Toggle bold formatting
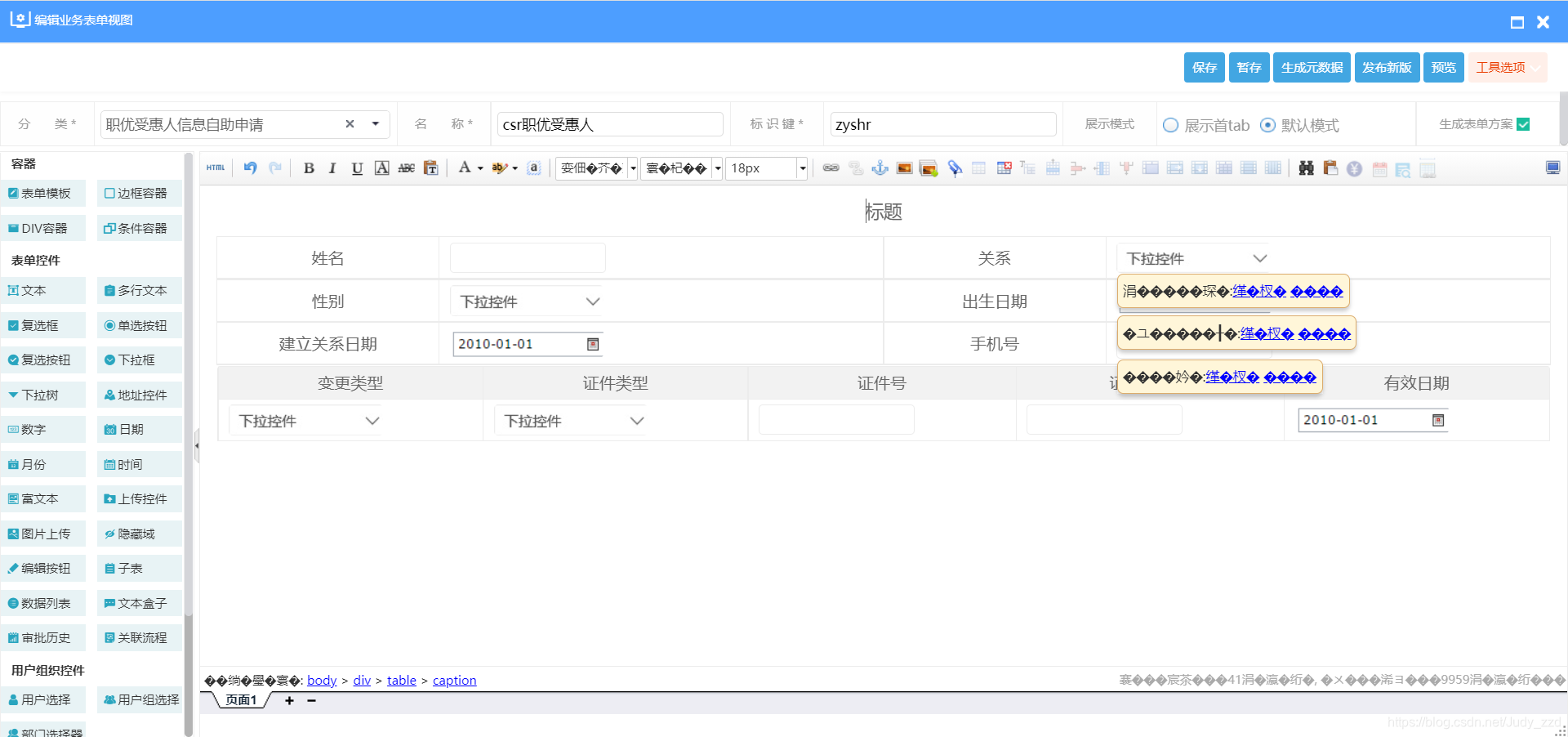Screen dimensions: 1568x737 point(309,168)
